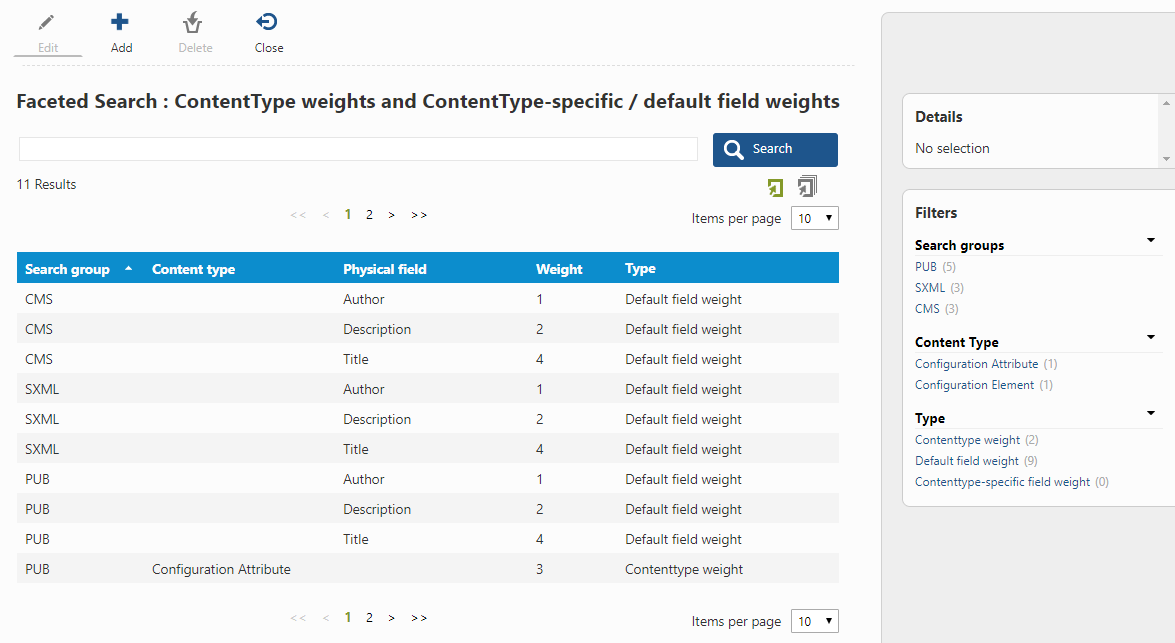The image size is (1175, 643).
Task: Sort by Content type column header
Action: (x=193, y=269)
